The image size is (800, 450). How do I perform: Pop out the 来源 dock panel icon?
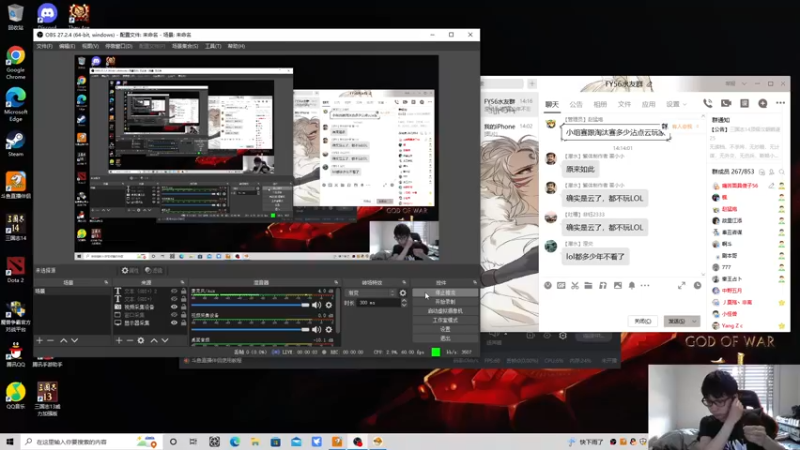182,282
